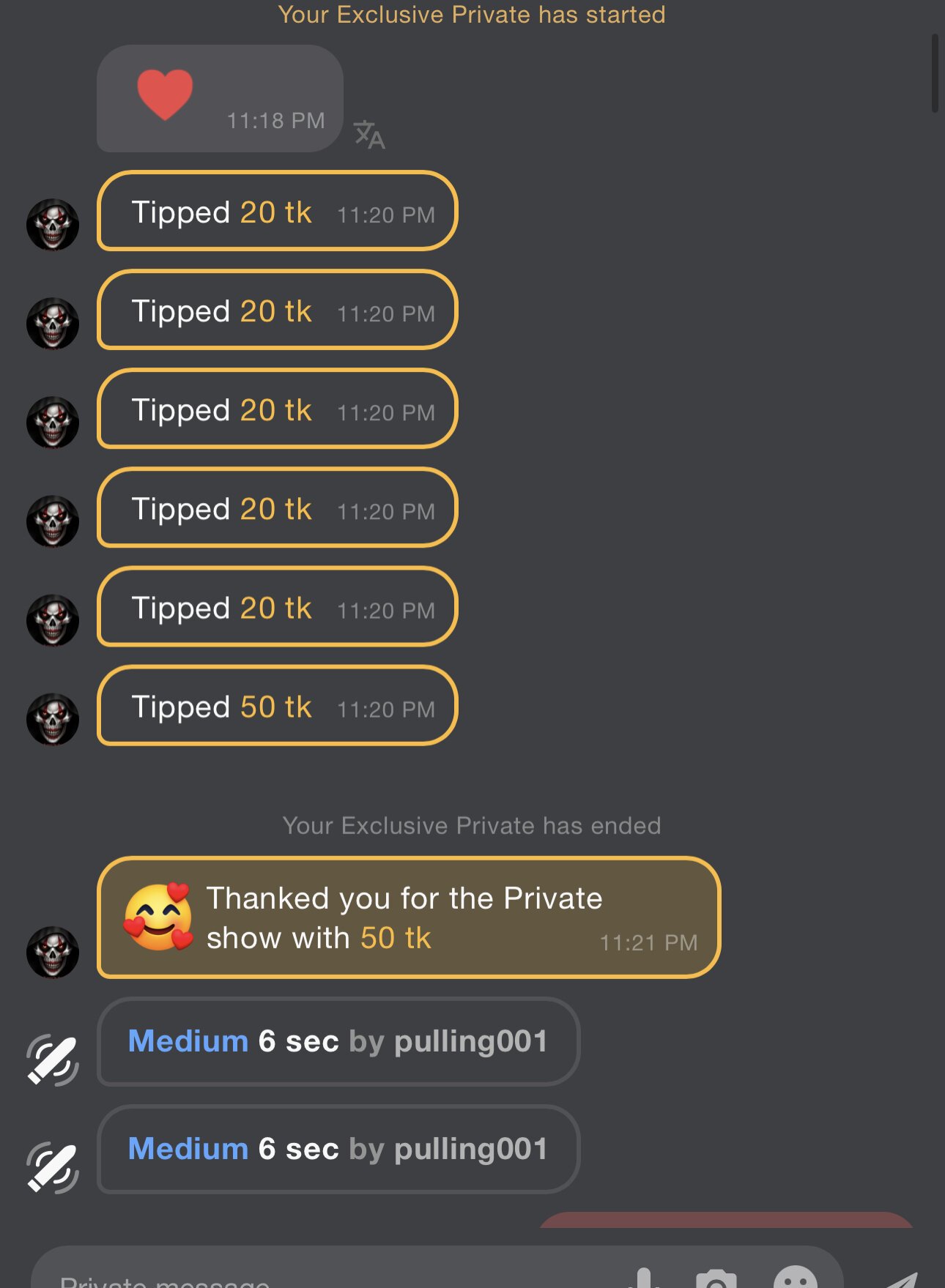Click skull avatar next to Tipped 50 tk
Image resolution: width=945 pixels, height=1288 pixels.
pos(53,719)
